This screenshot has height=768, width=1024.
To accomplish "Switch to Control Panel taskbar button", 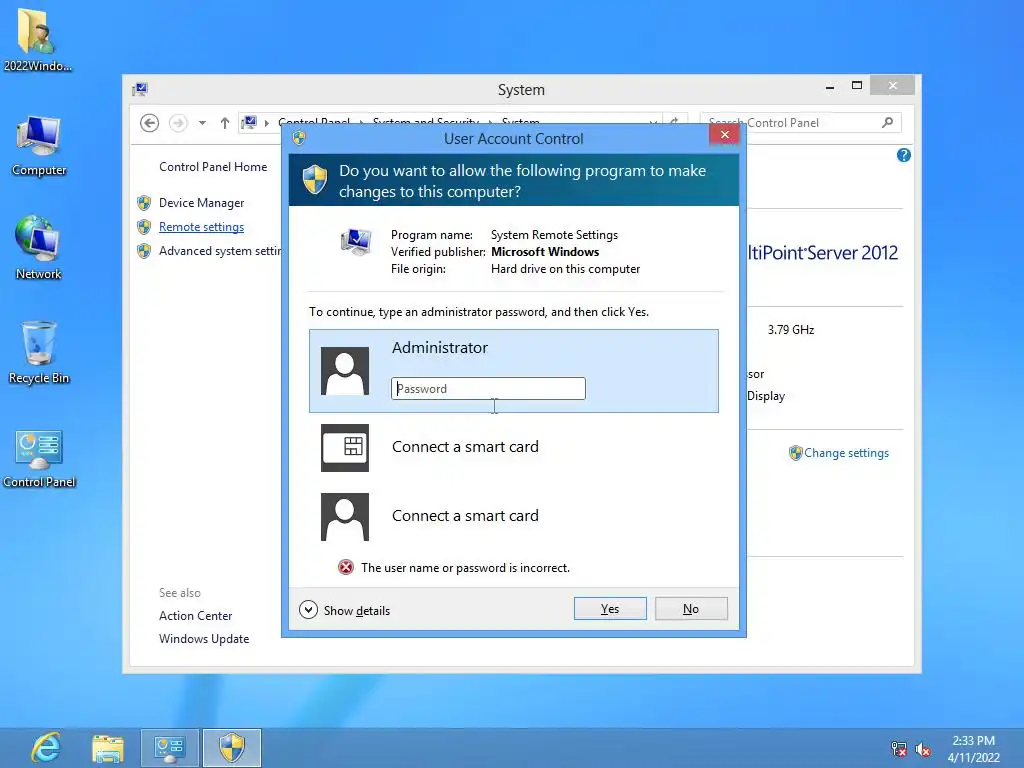I will coord(169,748).
